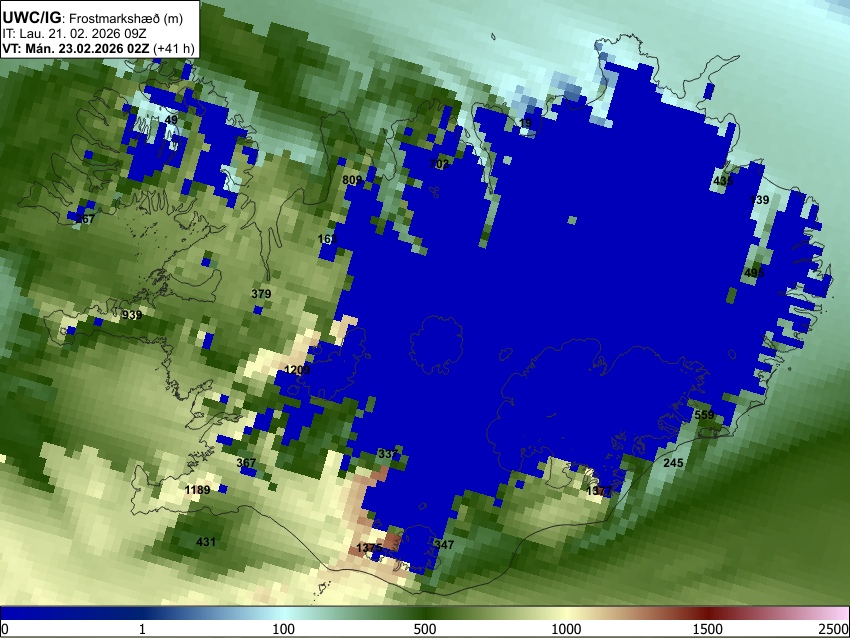
Task: Click the '1' label on the color scale
Action: pyautogui.click(x=142, y=629)
